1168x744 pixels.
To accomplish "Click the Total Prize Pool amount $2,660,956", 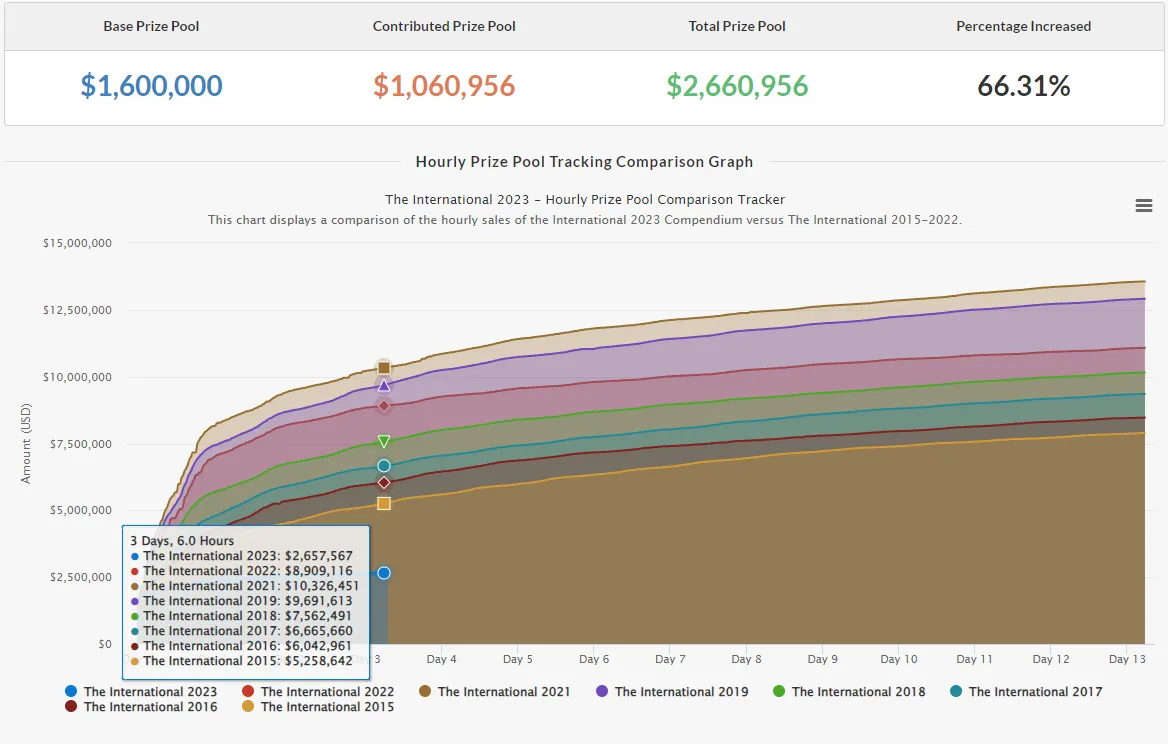I will pyautogui.click(x=737, y=86).
